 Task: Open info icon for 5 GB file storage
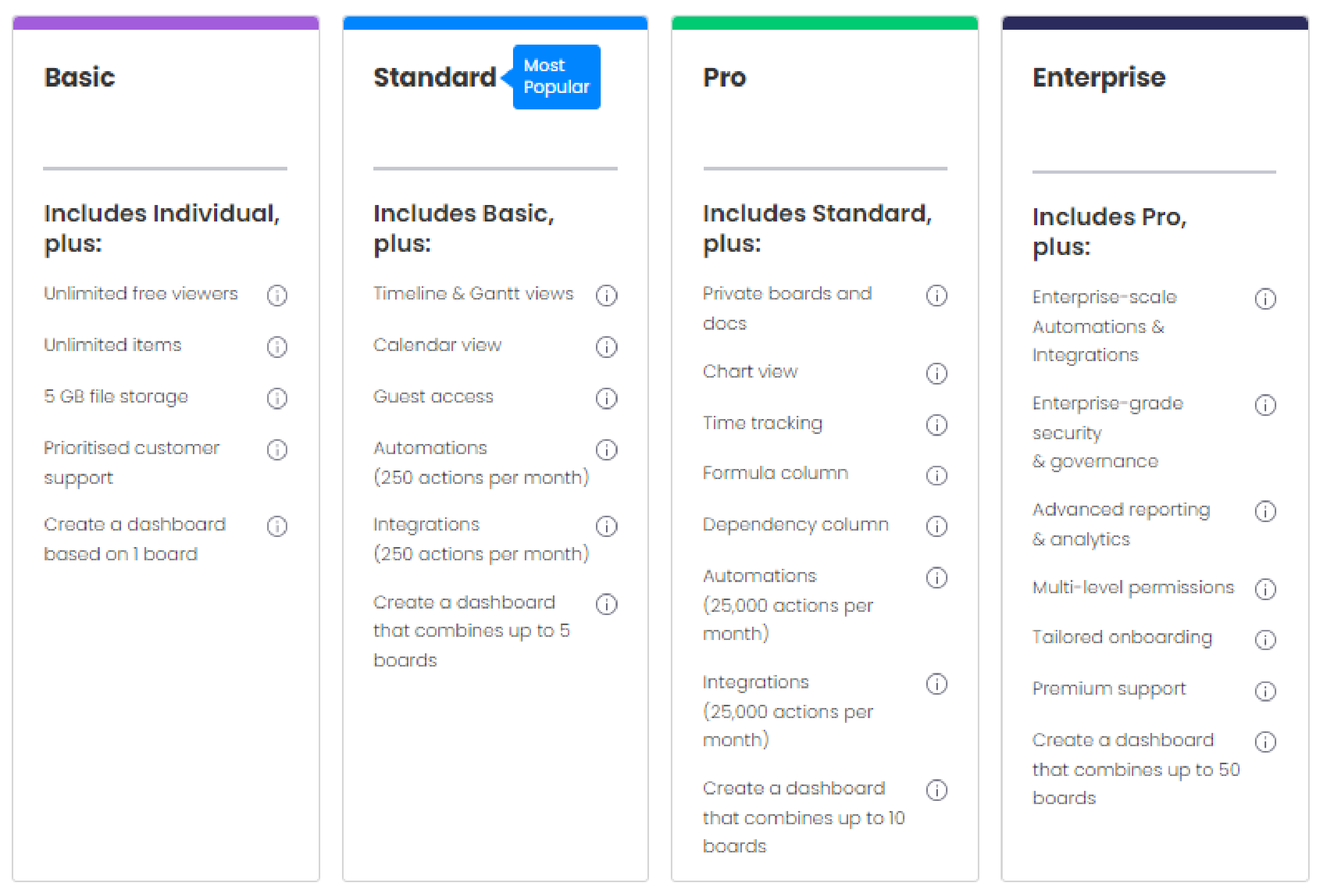277,398
